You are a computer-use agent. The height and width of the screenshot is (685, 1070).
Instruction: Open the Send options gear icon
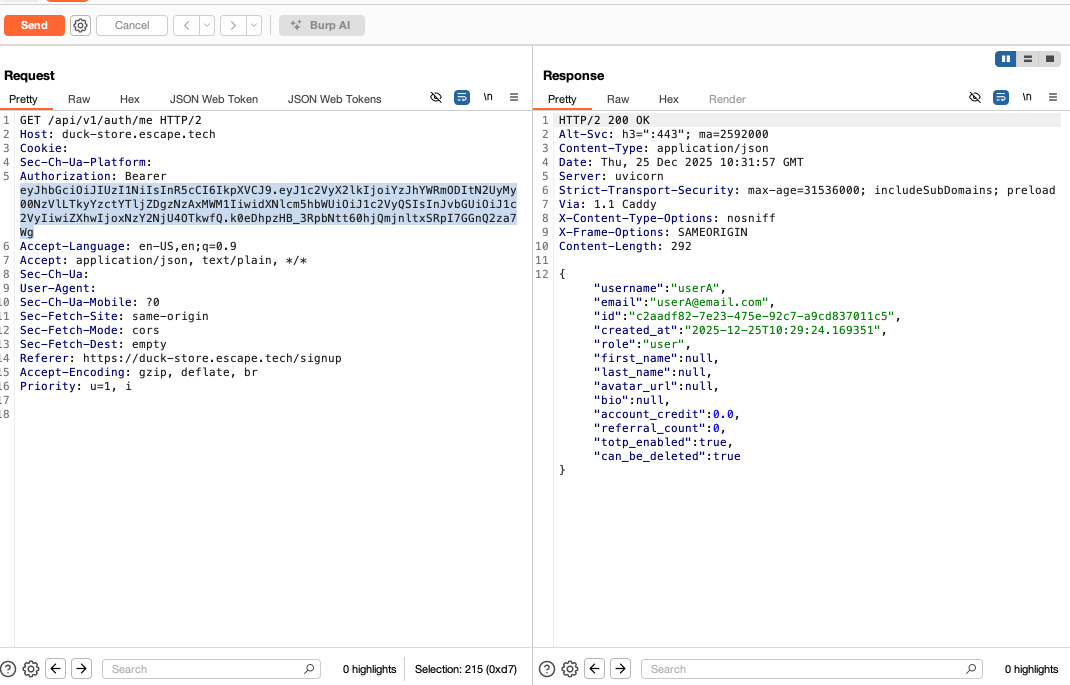pyautogui.click(x=81, y=25)
